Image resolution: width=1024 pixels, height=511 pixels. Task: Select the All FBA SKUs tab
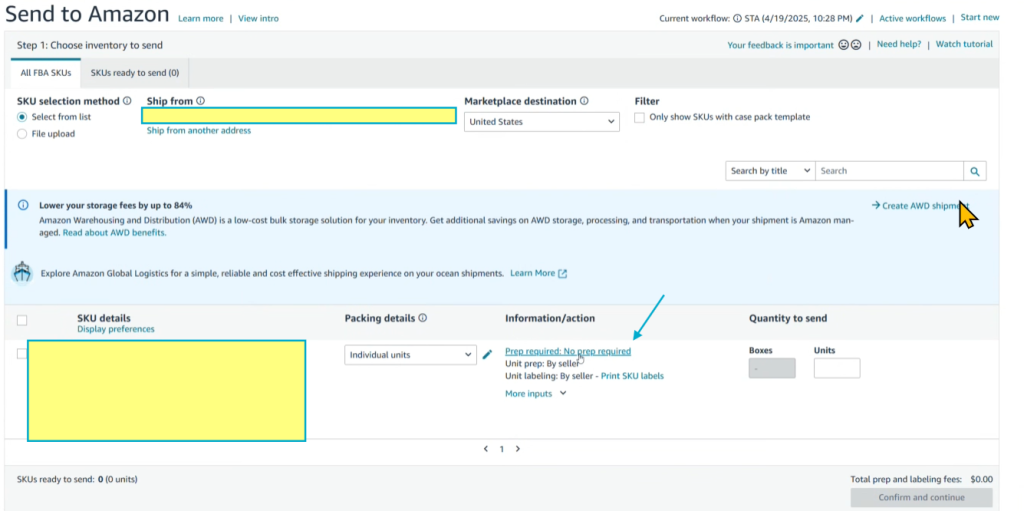pos(45,73)
